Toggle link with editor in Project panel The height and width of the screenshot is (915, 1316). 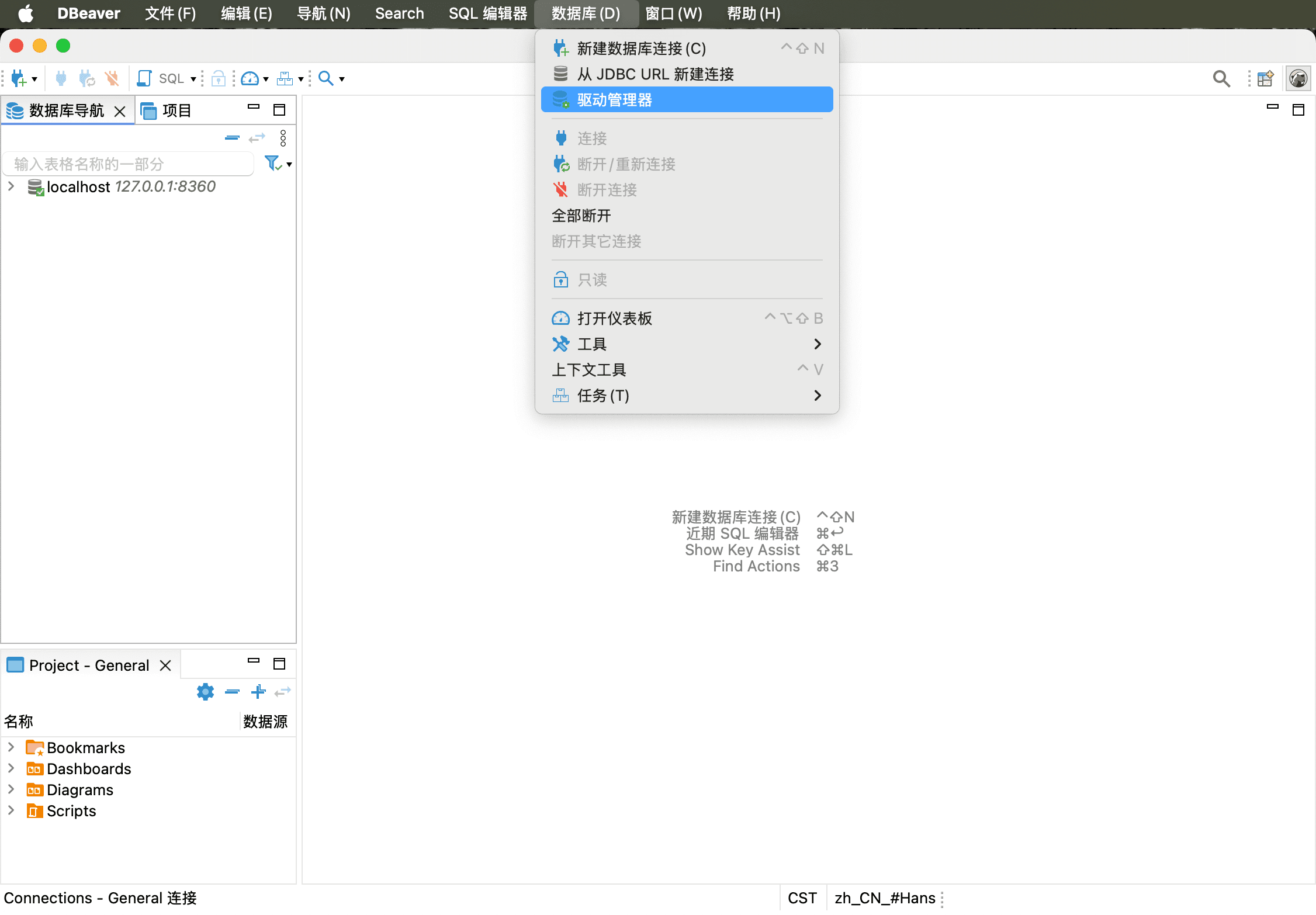(x=283, y=692)
